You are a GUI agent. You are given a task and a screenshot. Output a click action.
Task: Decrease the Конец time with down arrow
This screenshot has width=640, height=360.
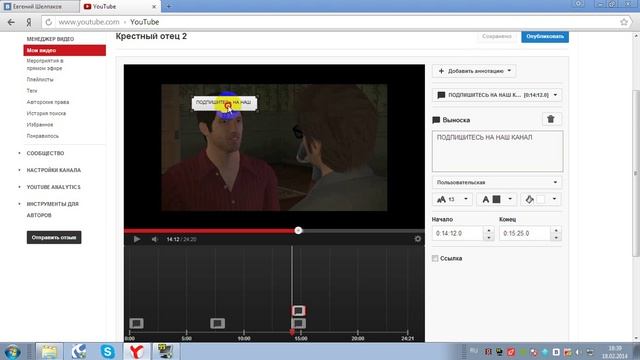[x=556, y=237]
